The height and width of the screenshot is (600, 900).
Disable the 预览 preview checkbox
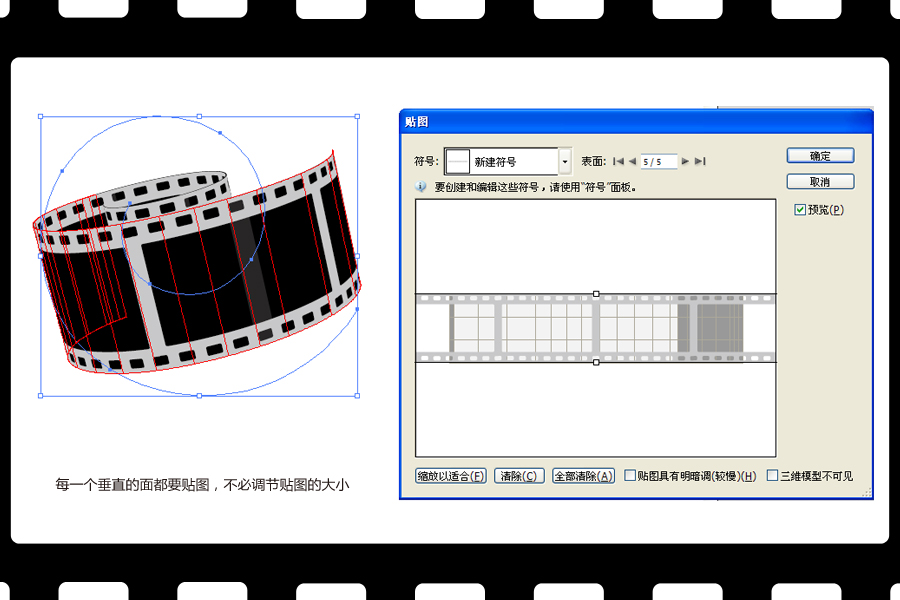[798, 209]
